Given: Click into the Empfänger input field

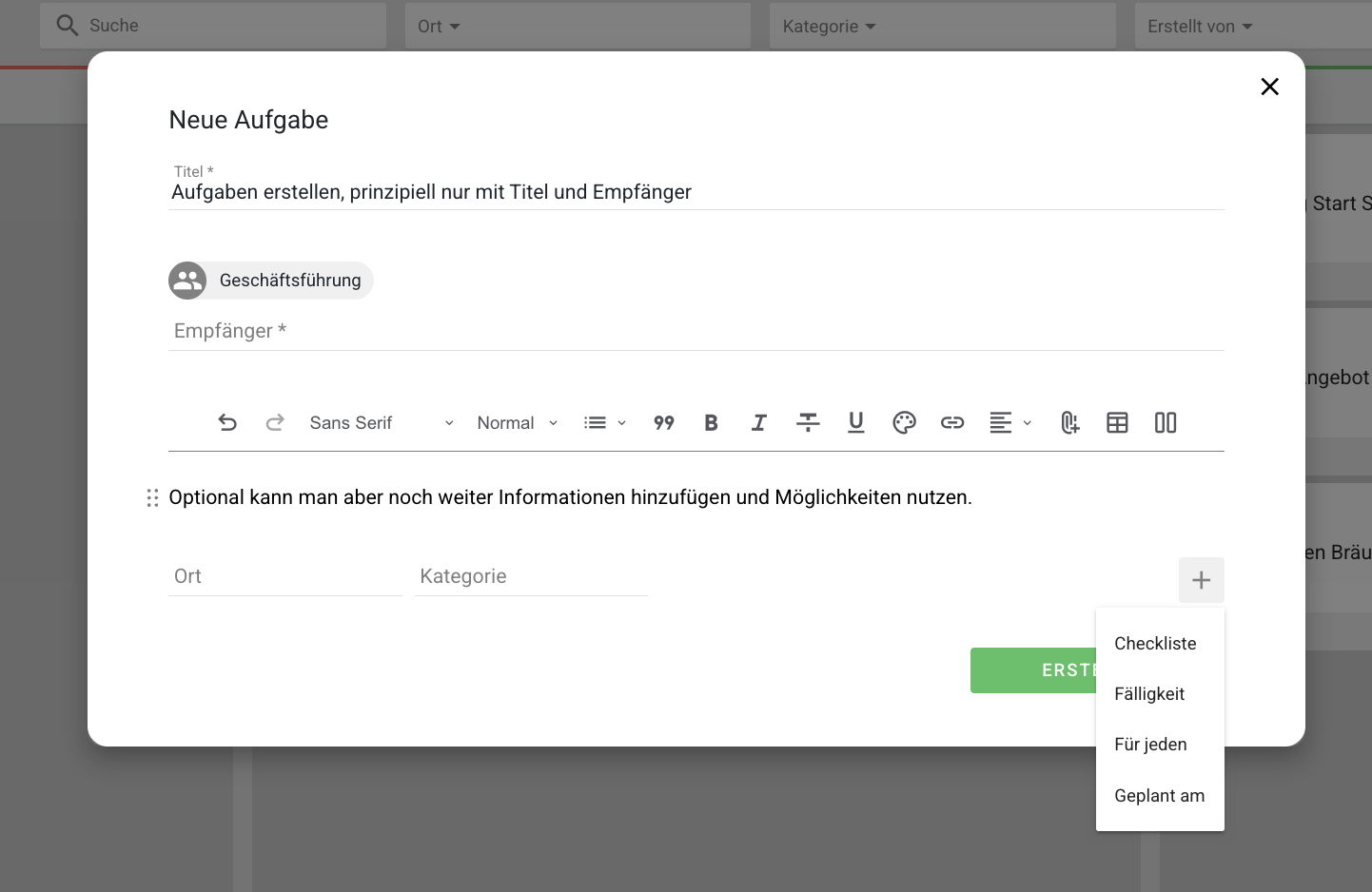Looking at the screenshot, I should point(696,331).
